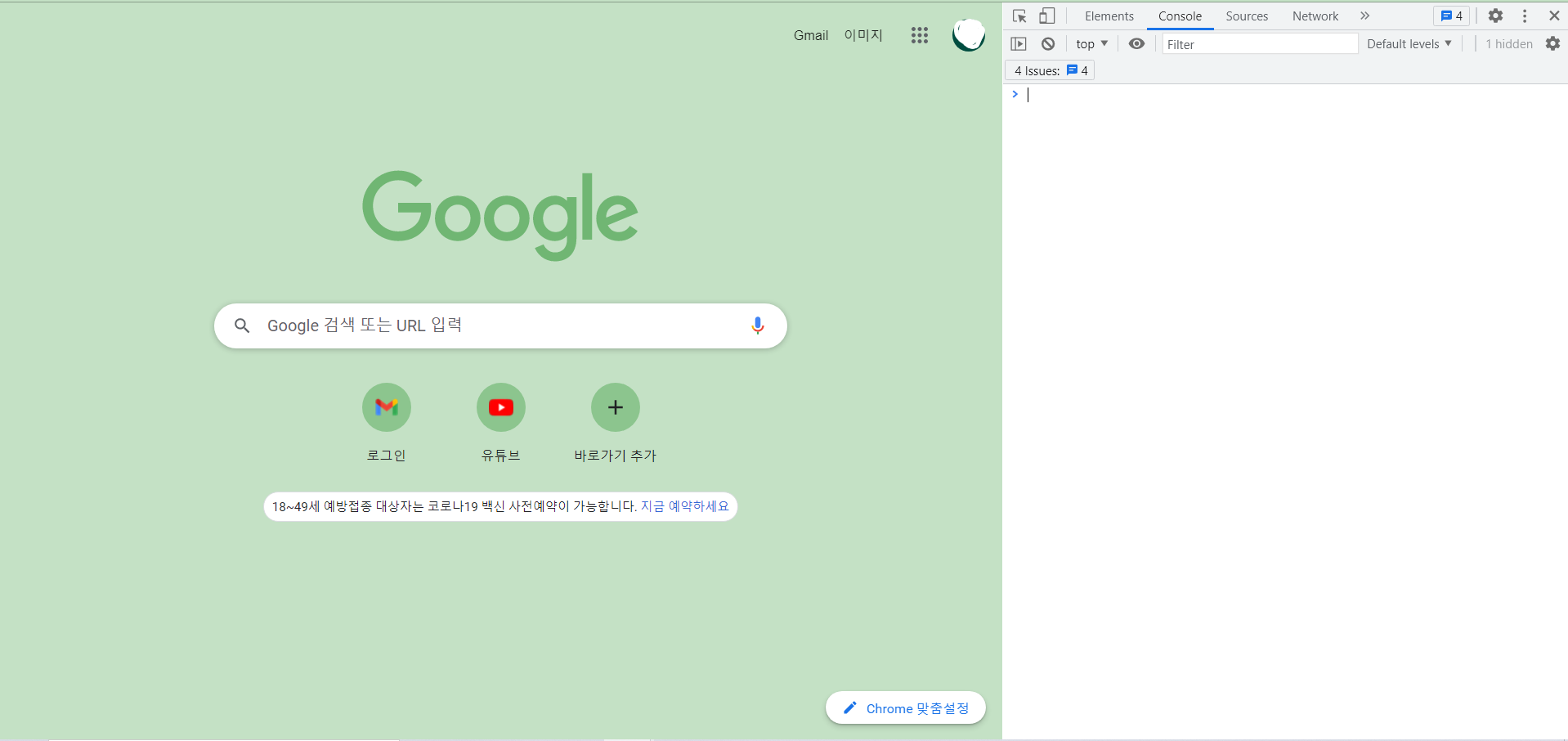Open console settings gear

[x=1552, y=44]
